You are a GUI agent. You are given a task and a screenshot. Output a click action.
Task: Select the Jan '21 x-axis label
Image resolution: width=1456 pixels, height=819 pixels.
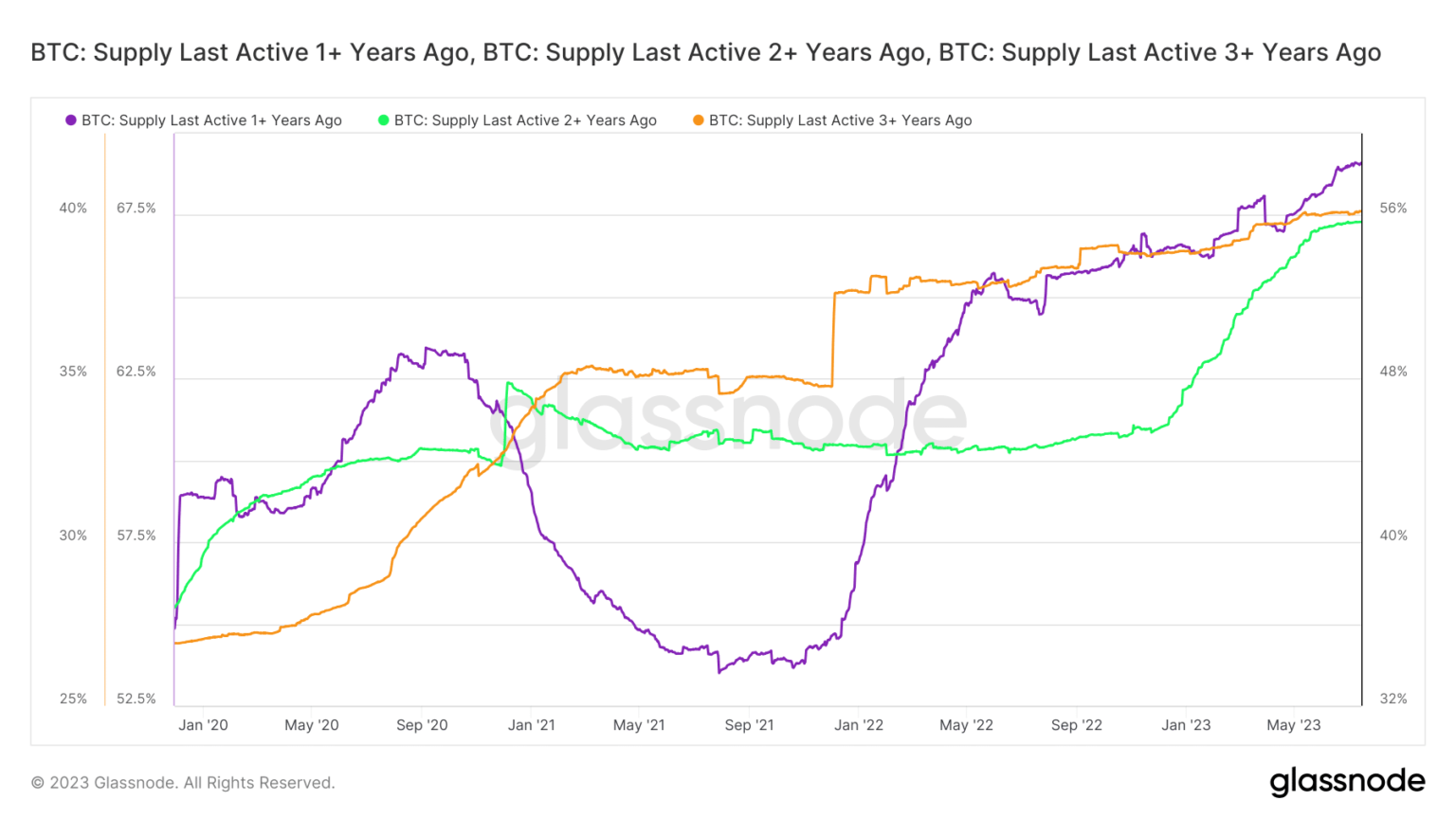tap(532, 725)
